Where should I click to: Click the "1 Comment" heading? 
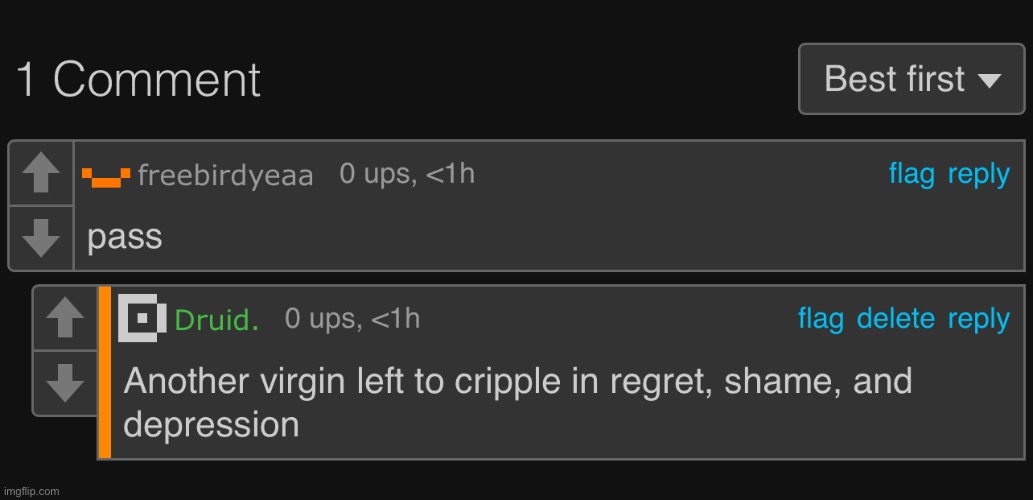pos(138,80)
